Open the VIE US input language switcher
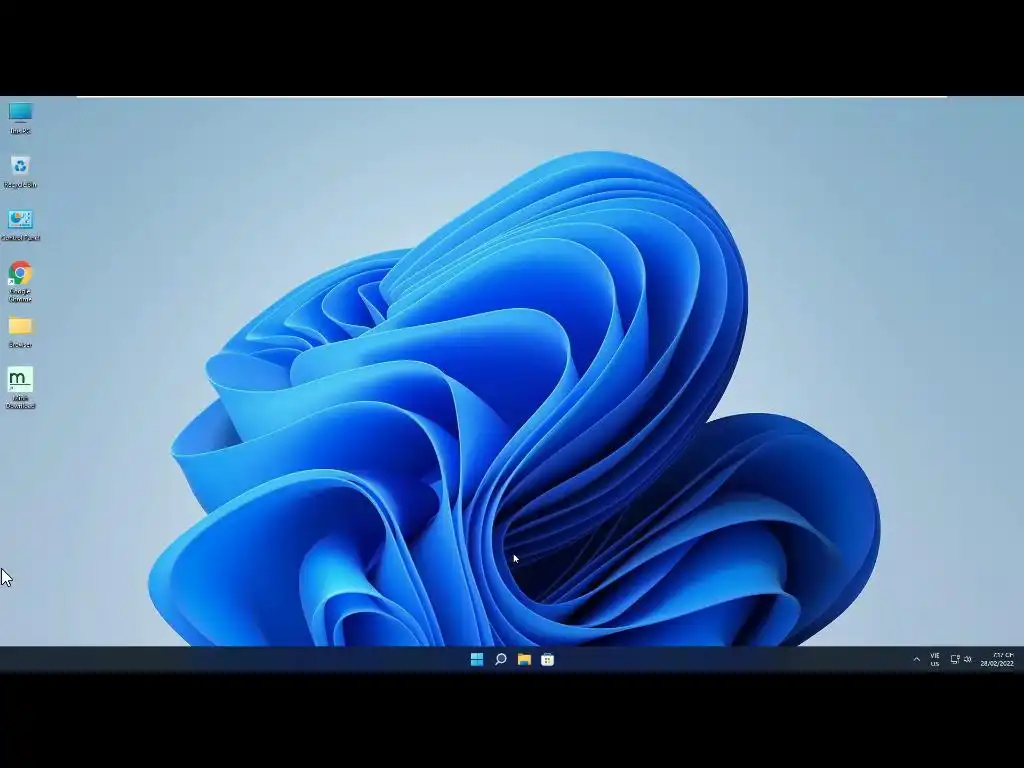The image size is (1024, 768). pyautogui.click(x=935, y=660)
